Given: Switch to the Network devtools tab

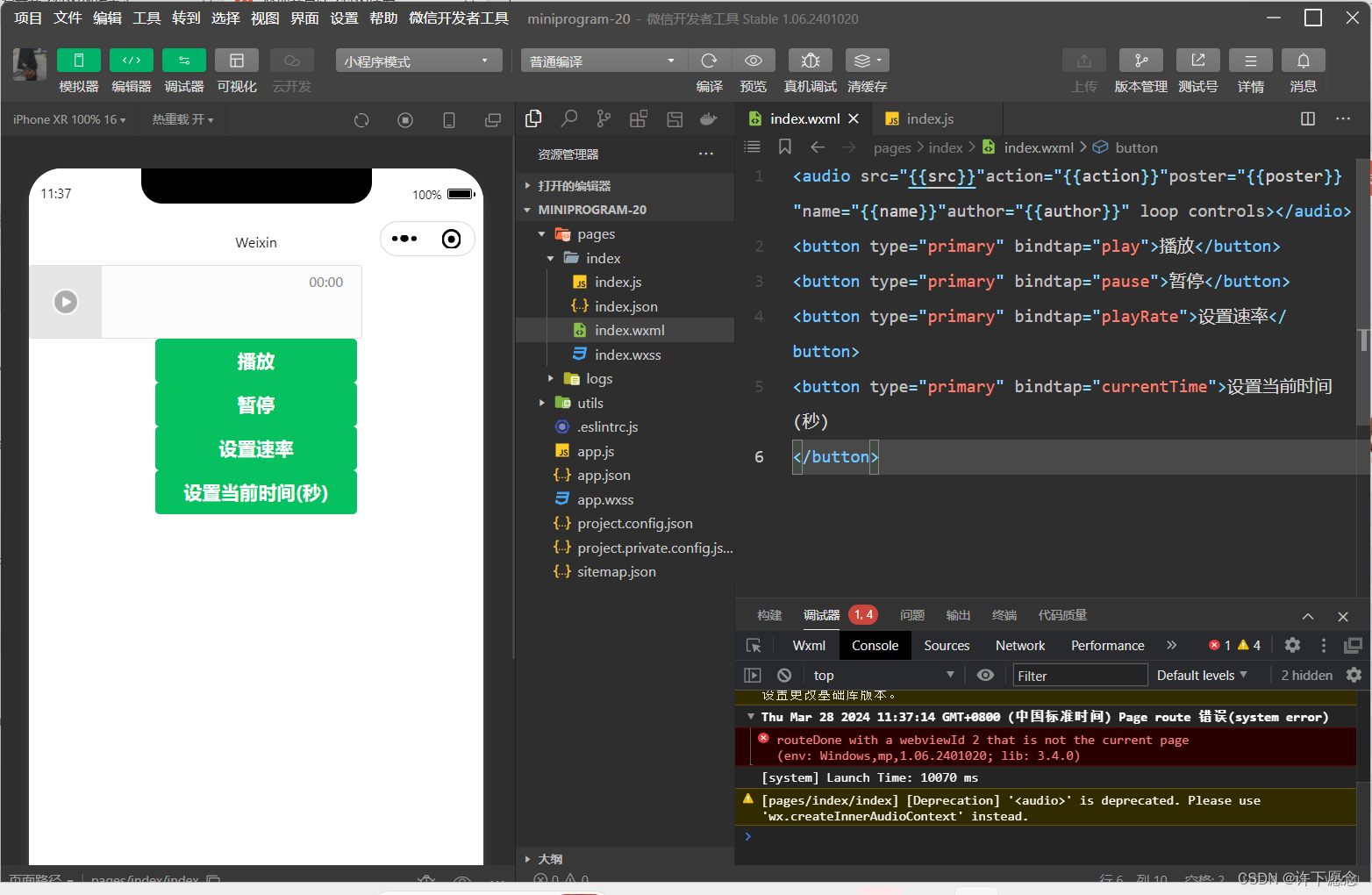Looking at the screenshot, I should [x=1020, y=646].
